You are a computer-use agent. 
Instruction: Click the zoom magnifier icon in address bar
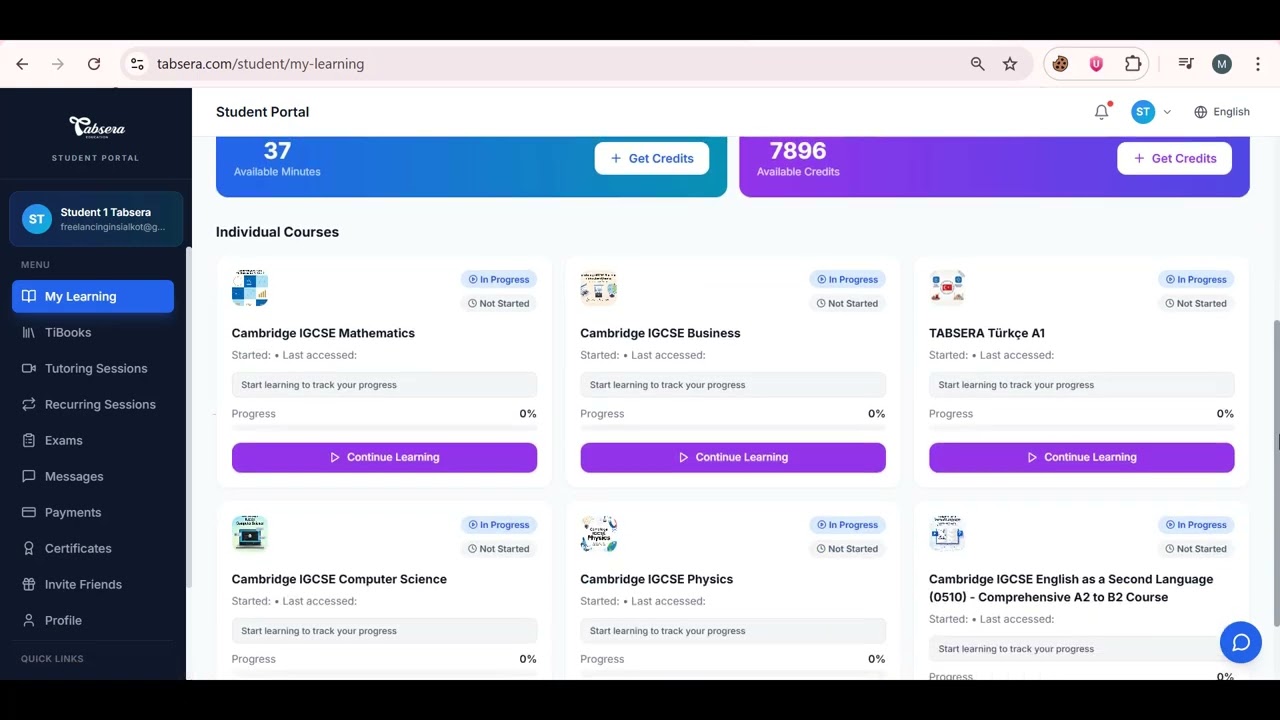coord(978,64)
